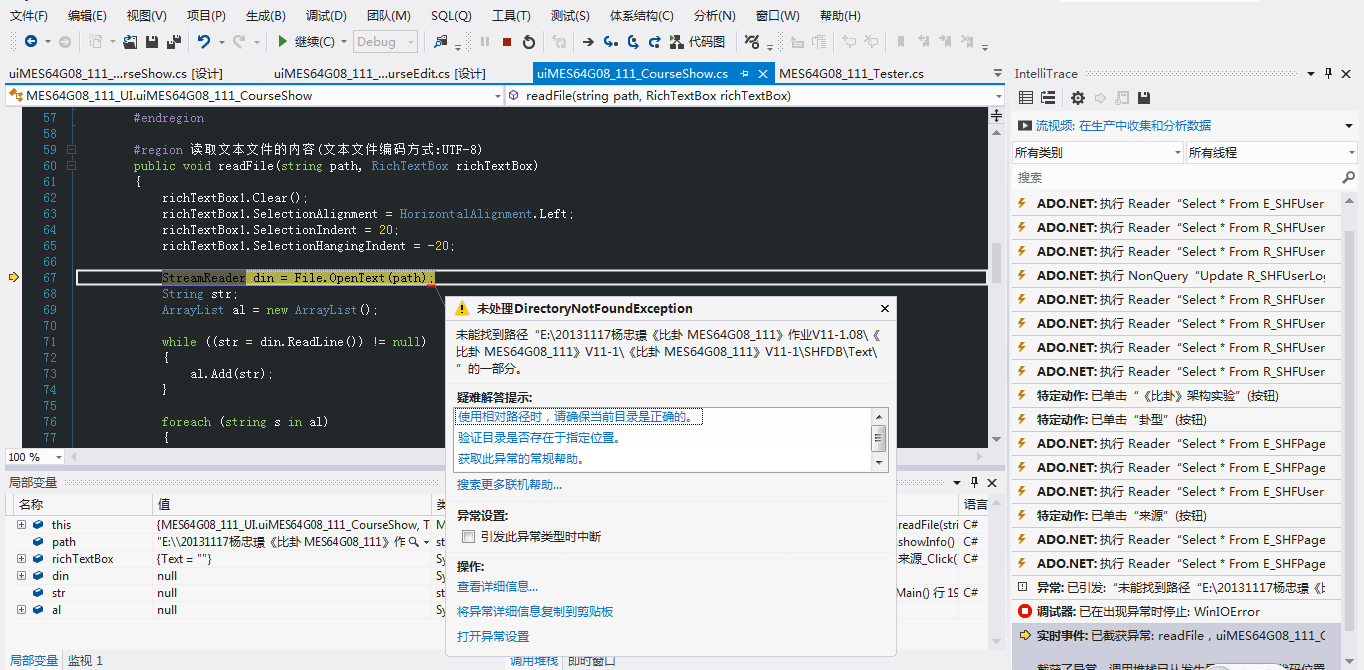The height and width of the screenshot is (670, 1364).
Task: Click the Undo arrow in toolbar
Action: pos(204,41)
